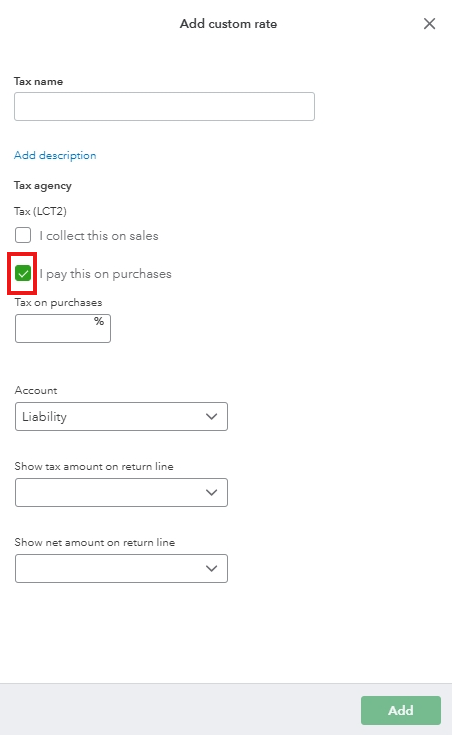This screenshot has width=452, height=735.
Task: Expand the Show tax amount on return line dropdown
Action: pos(121,492)
